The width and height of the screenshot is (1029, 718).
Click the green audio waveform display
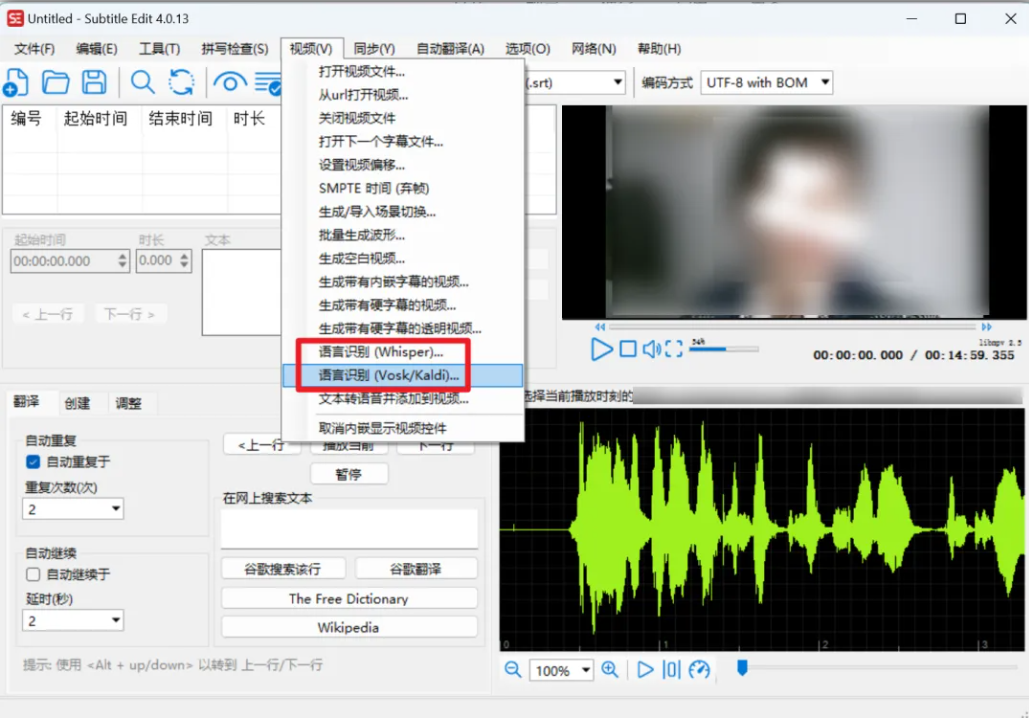[762, 529]
